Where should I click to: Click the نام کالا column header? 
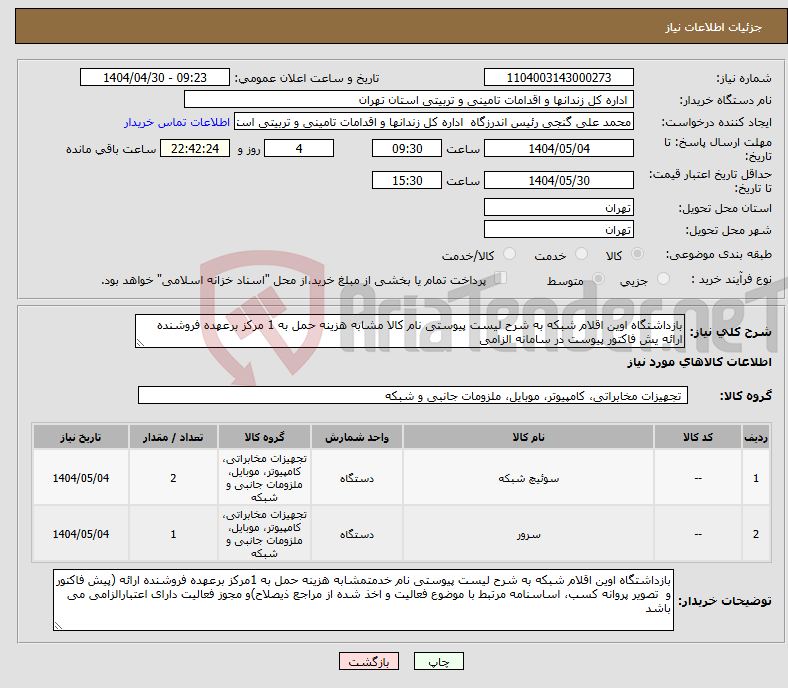(528, 437)
